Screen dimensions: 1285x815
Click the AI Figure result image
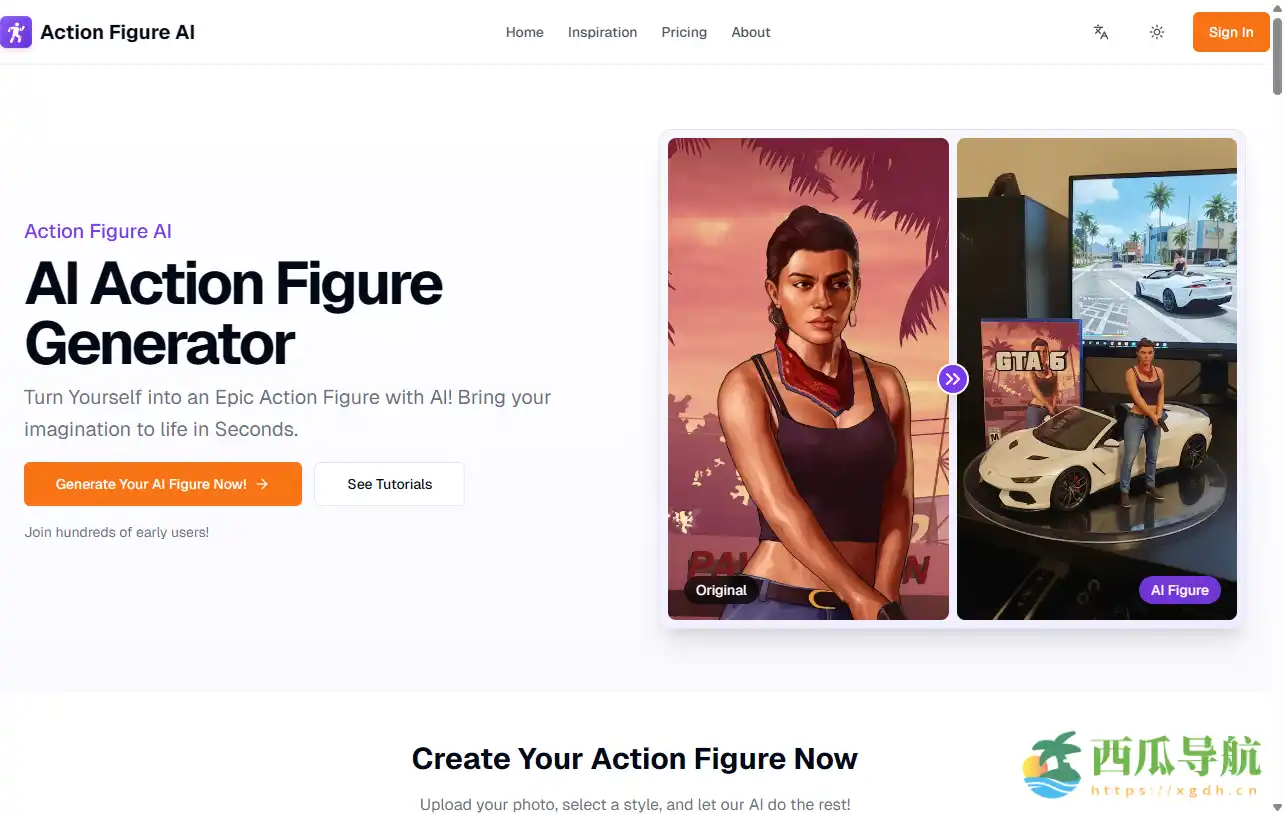pyautogui.click(x=1097, y=379)
